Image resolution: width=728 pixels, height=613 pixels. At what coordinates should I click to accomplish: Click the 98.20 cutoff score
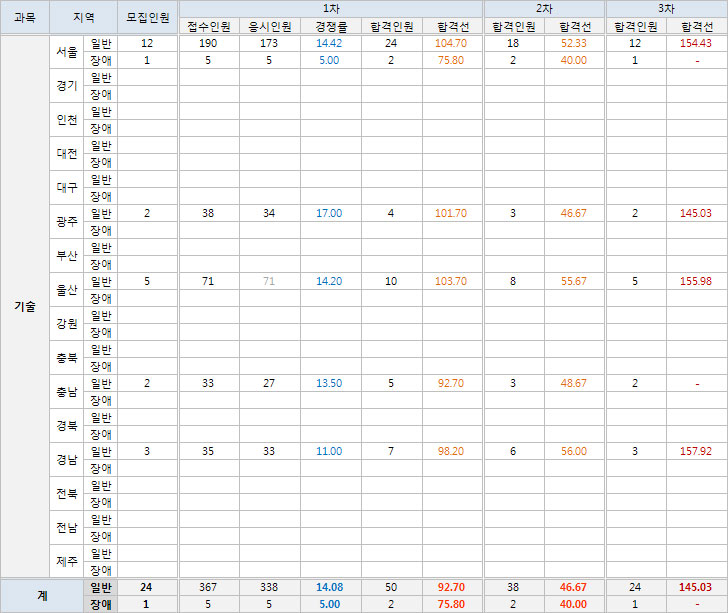(x=451, y=451)
